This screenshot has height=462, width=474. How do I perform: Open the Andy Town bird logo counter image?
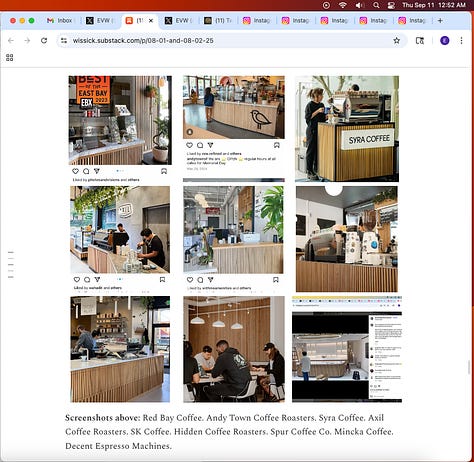pyautogui.click(x=234, y=107)
